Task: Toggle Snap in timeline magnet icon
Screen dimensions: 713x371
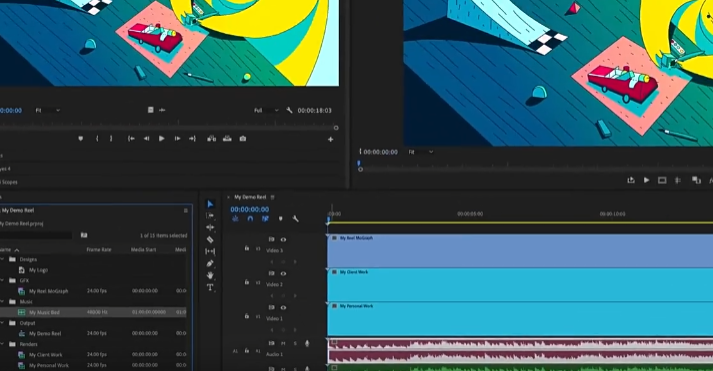Action: [x=250, y=219]
